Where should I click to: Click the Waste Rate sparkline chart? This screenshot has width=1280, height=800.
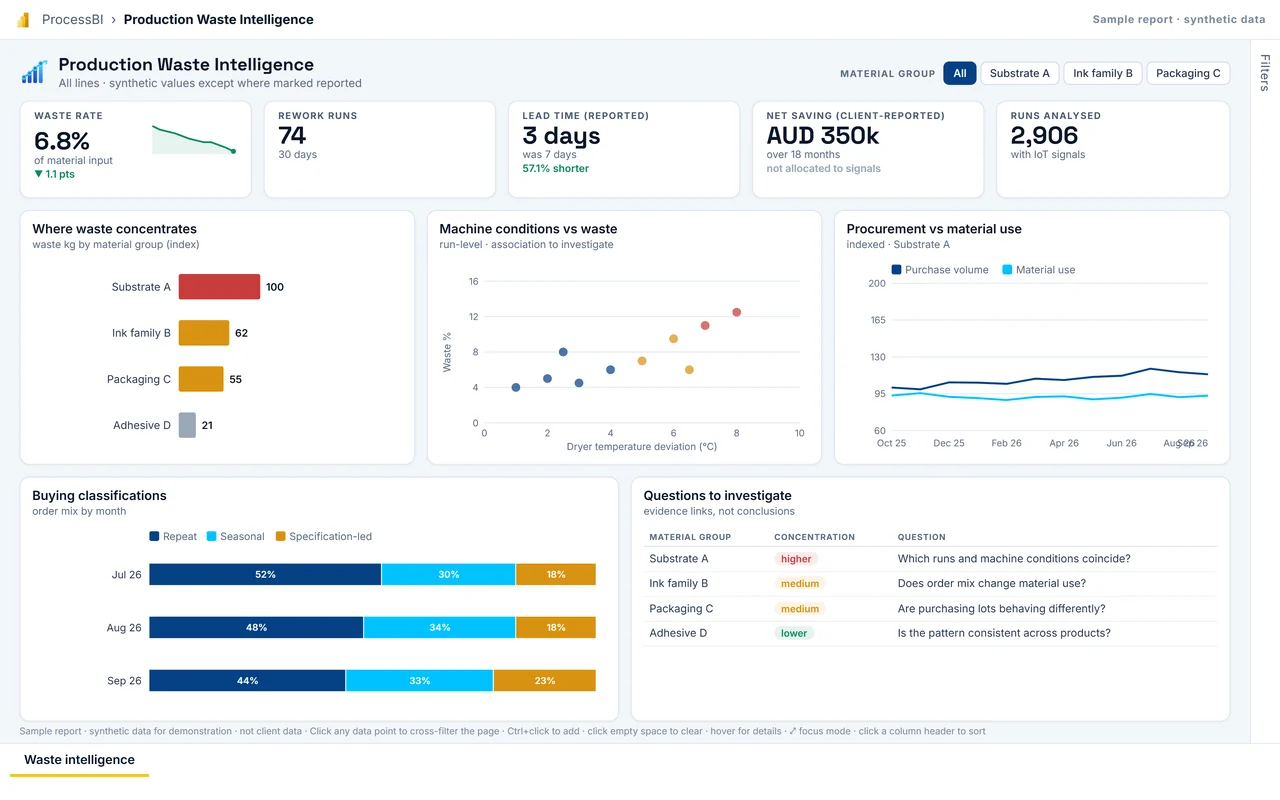click(194, 140)
